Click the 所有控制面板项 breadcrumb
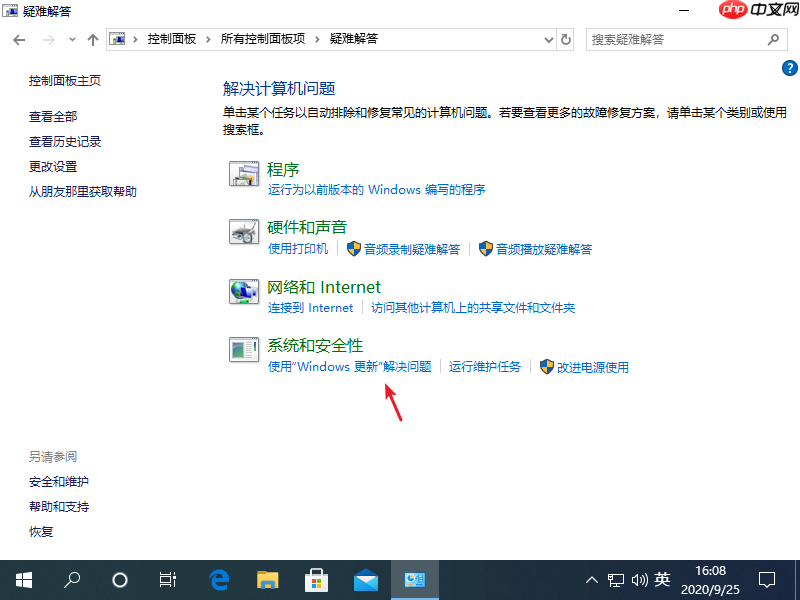 pos(263,39)
